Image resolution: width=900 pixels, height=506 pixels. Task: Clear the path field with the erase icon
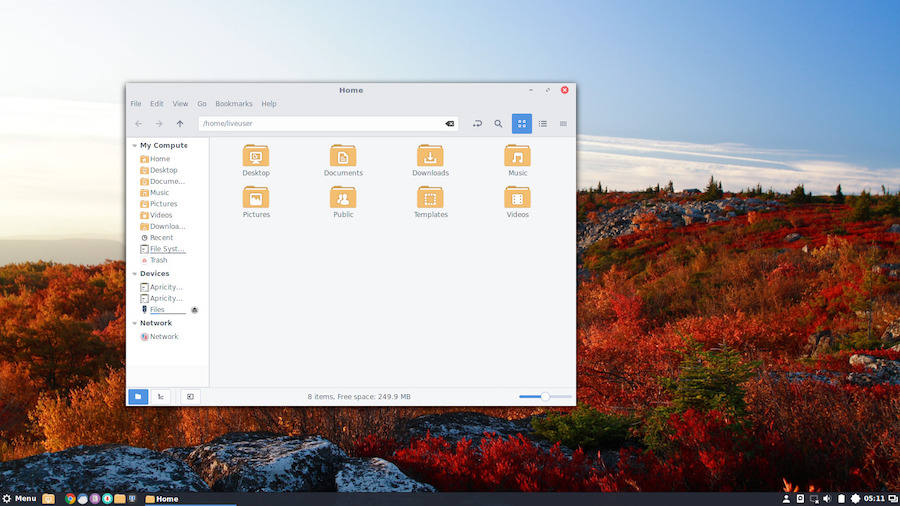(449, 124)
